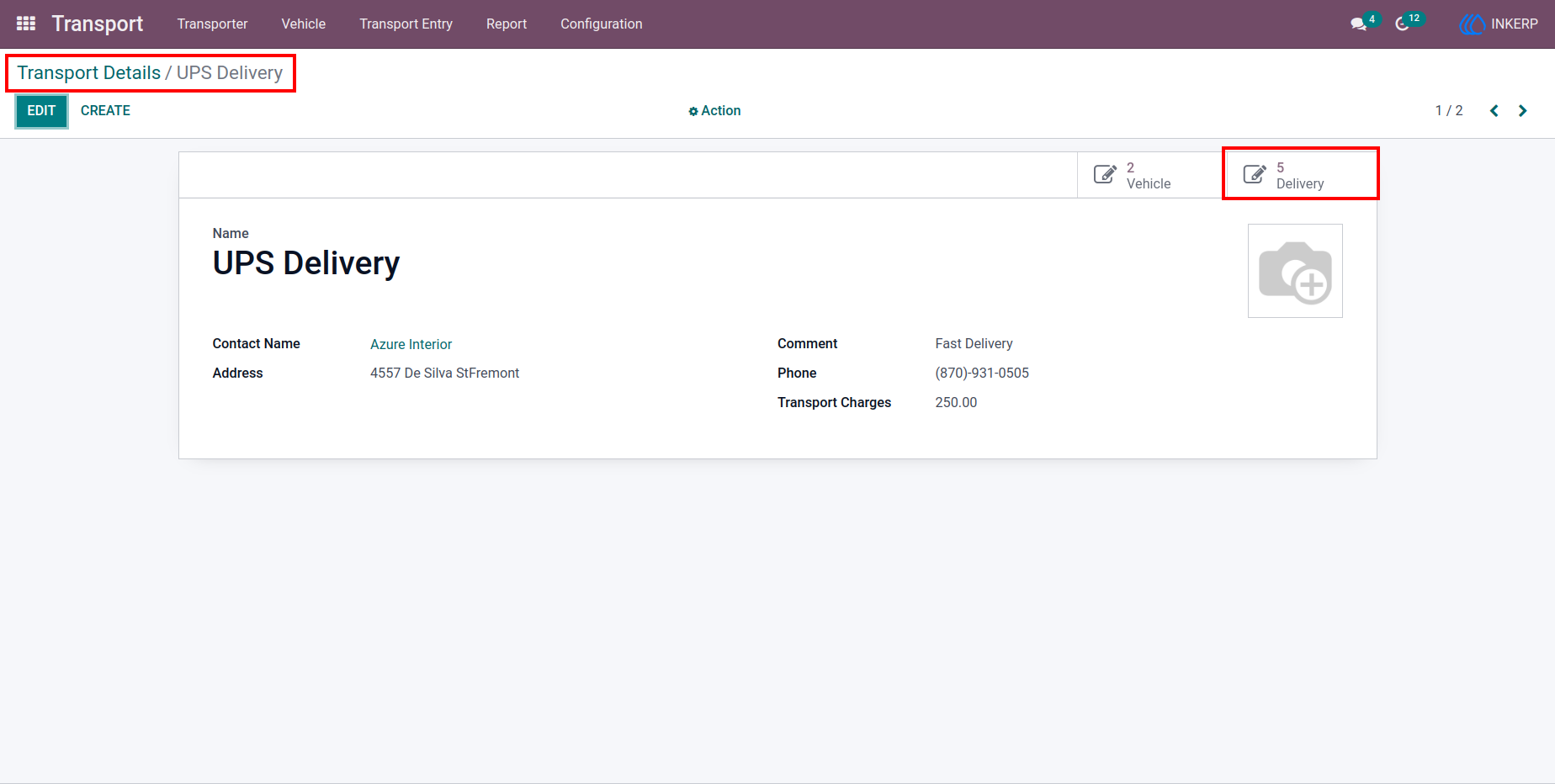Image resolution: width=1555 pixels, height=784 pixels.
Task: Click the Vehicle stat button edit icon
Action: click(1105, 174)
